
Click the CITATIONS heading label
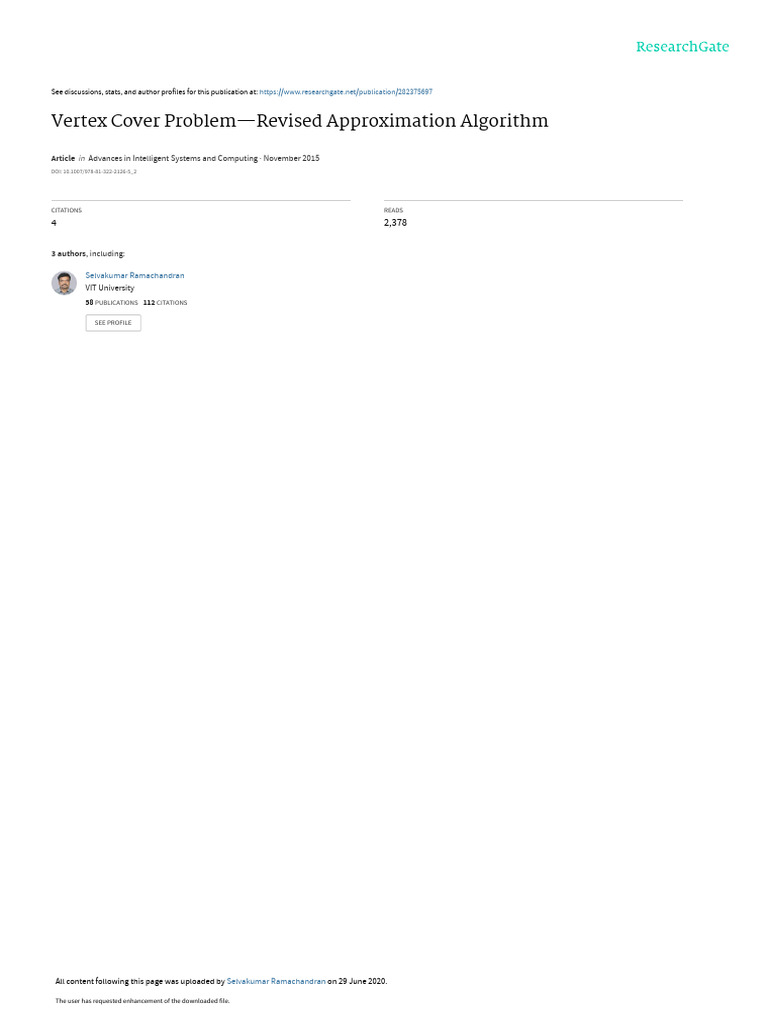(x=67, y=210)
